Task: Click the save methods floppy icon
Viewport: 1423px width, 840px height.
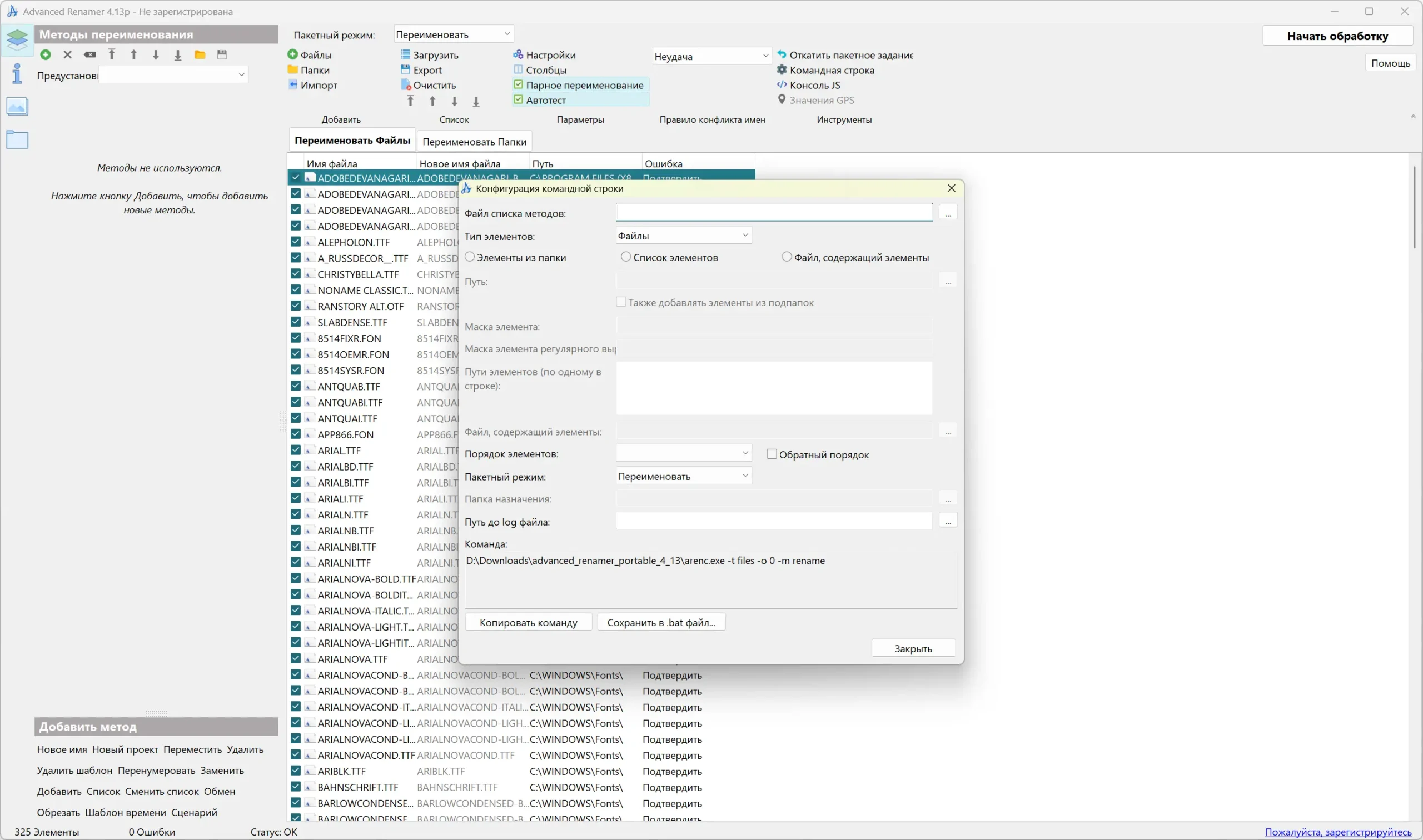Action: pos(222,55)
